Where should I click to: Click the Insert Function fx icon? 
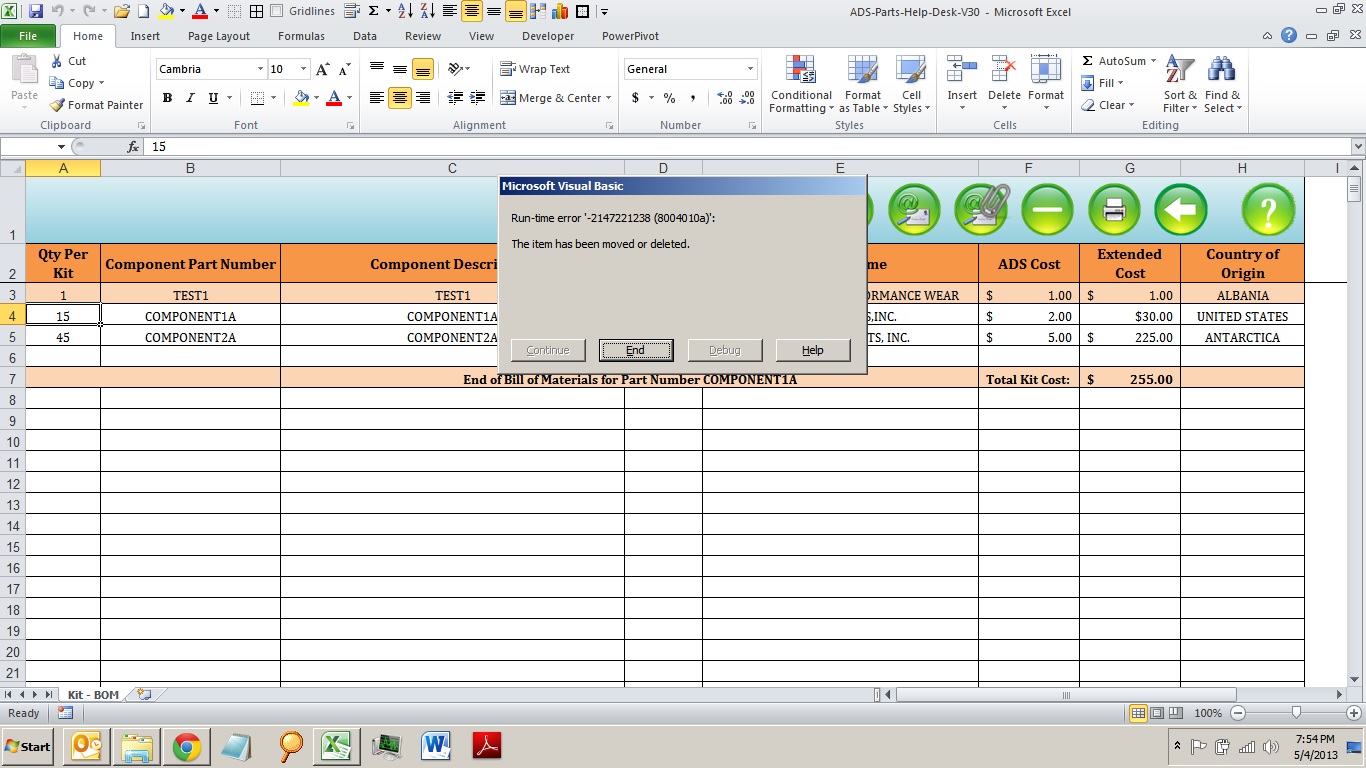click(133, 147)
